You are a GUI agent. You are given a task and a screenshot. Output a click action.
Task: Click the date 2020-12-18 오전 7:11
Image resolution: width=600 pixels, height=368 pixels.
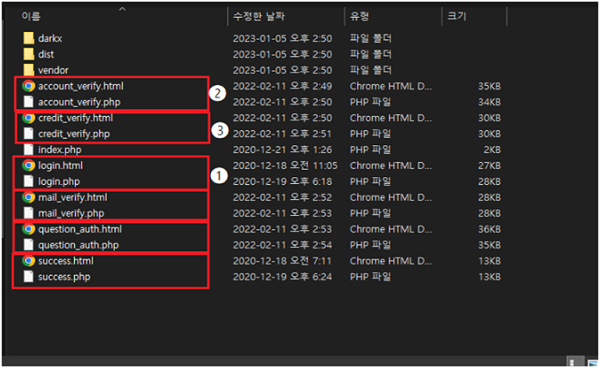click(x=282, y=261)
